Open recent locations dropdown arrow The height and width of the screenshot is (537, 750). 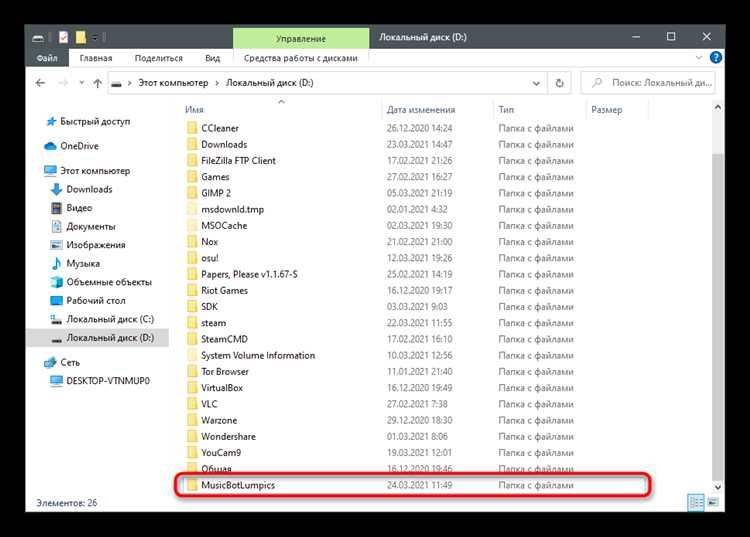tap(82, 83)
